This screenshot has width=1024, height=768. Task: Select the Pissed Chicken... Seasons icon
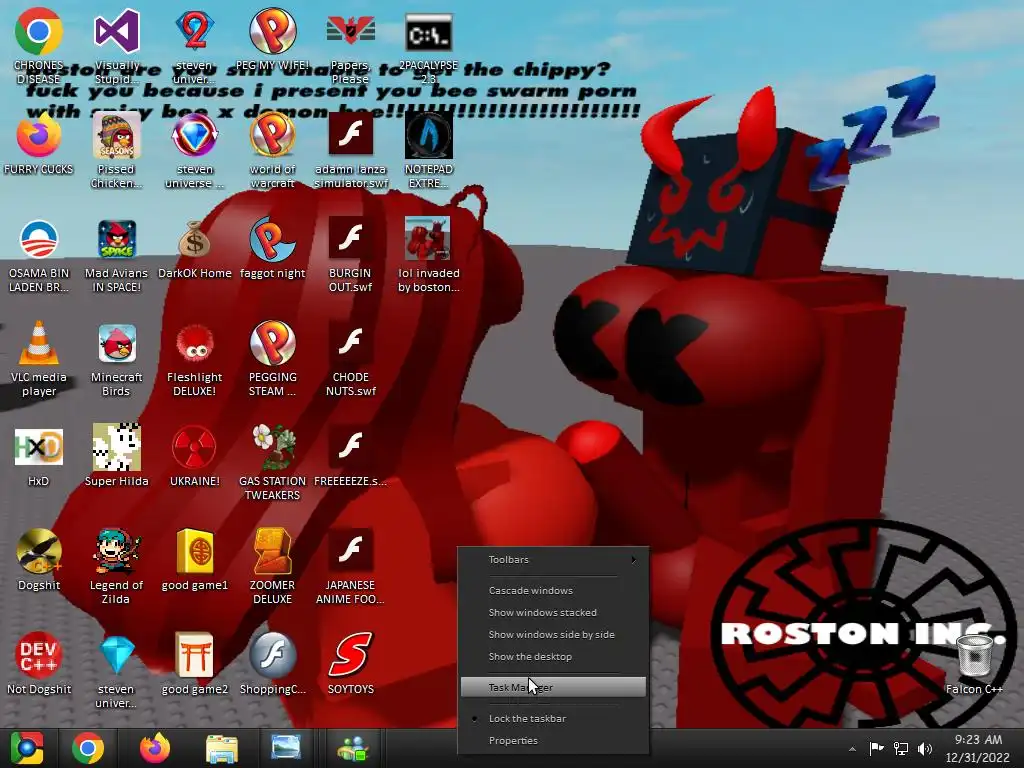tap(116, 150)
